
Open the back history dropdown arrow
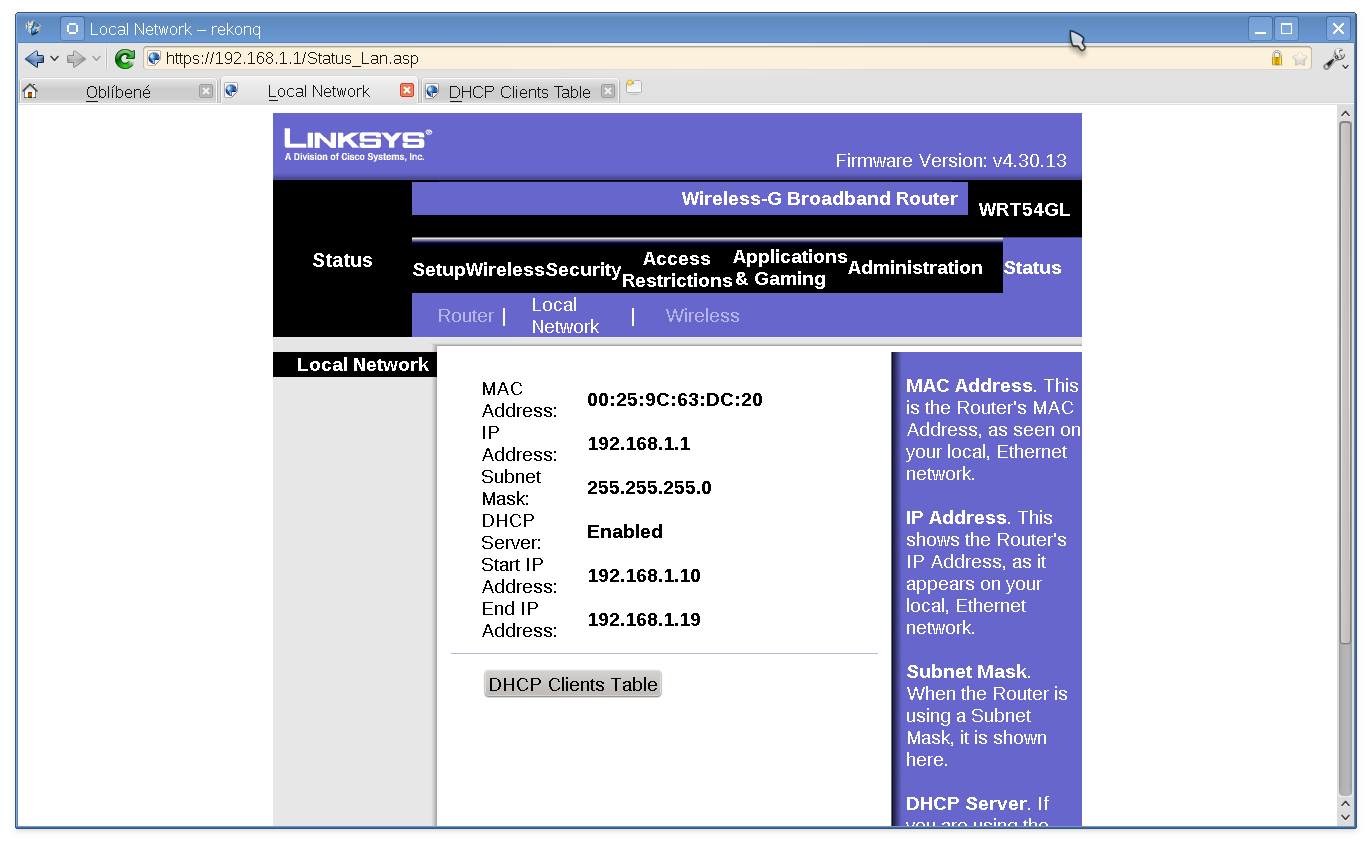coord(54,59)
